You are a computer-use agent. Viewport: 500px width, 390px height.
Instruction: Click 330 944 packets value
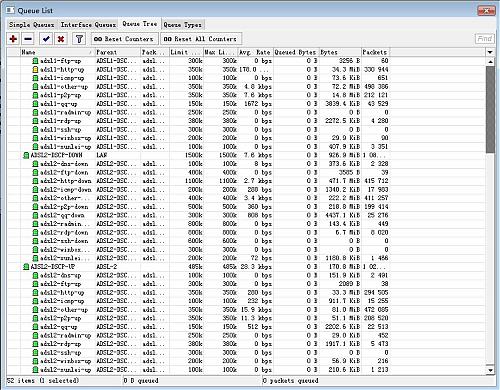[x=376, y=70]
